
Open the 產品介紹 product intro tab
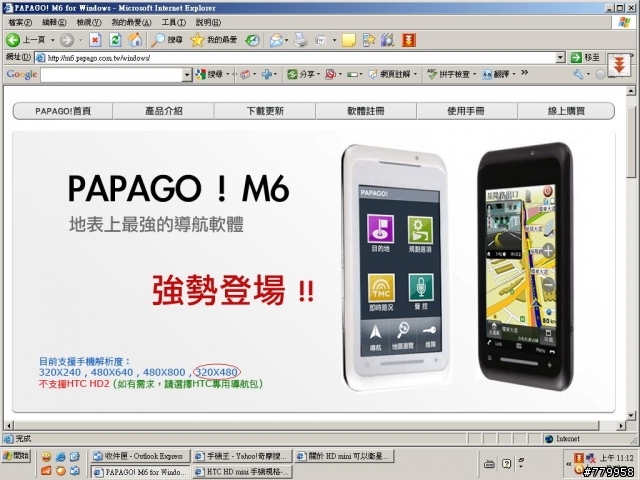click(x=164, y=111)
